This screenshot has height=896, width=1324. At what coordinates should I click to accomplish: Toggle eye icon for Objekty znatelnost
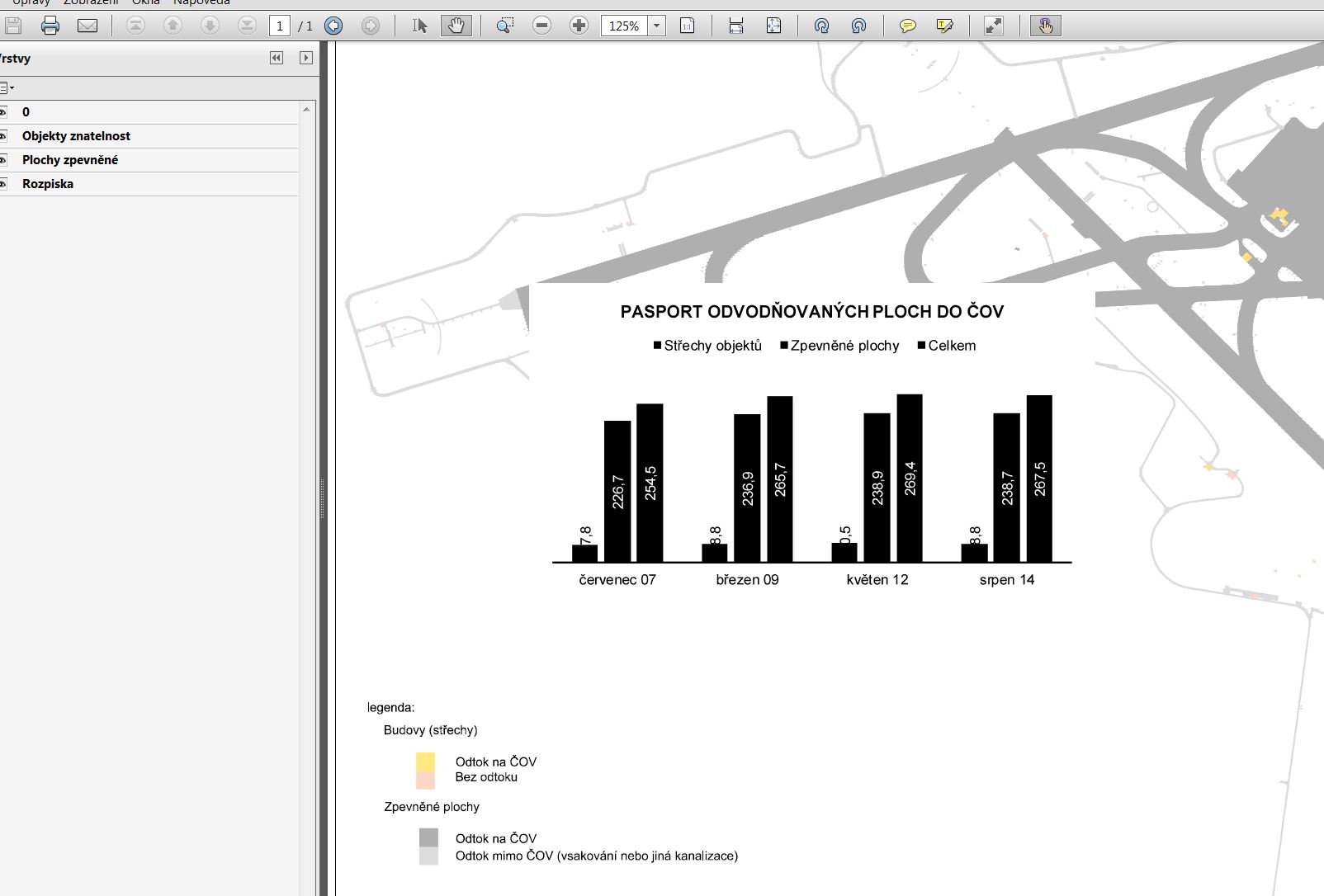(3, 136)
